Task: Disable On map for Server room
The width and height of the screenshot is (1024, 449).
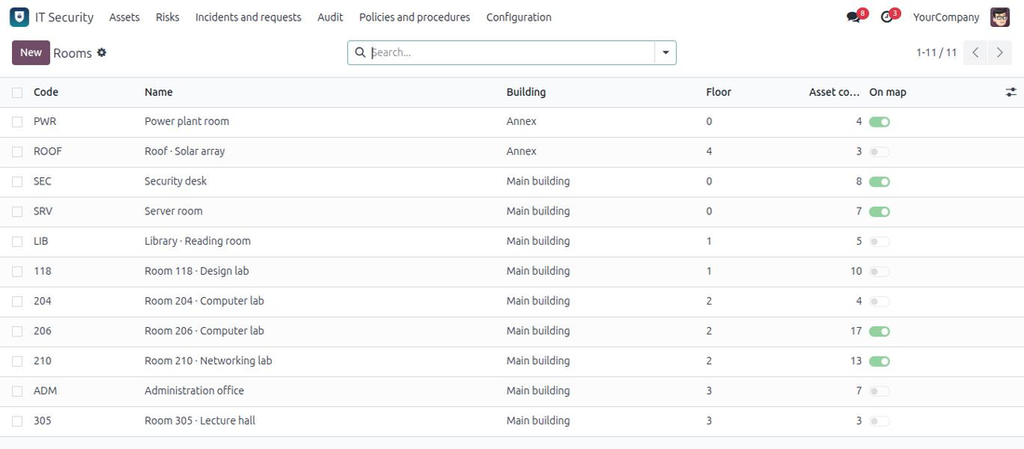Action: click(879, 212)
